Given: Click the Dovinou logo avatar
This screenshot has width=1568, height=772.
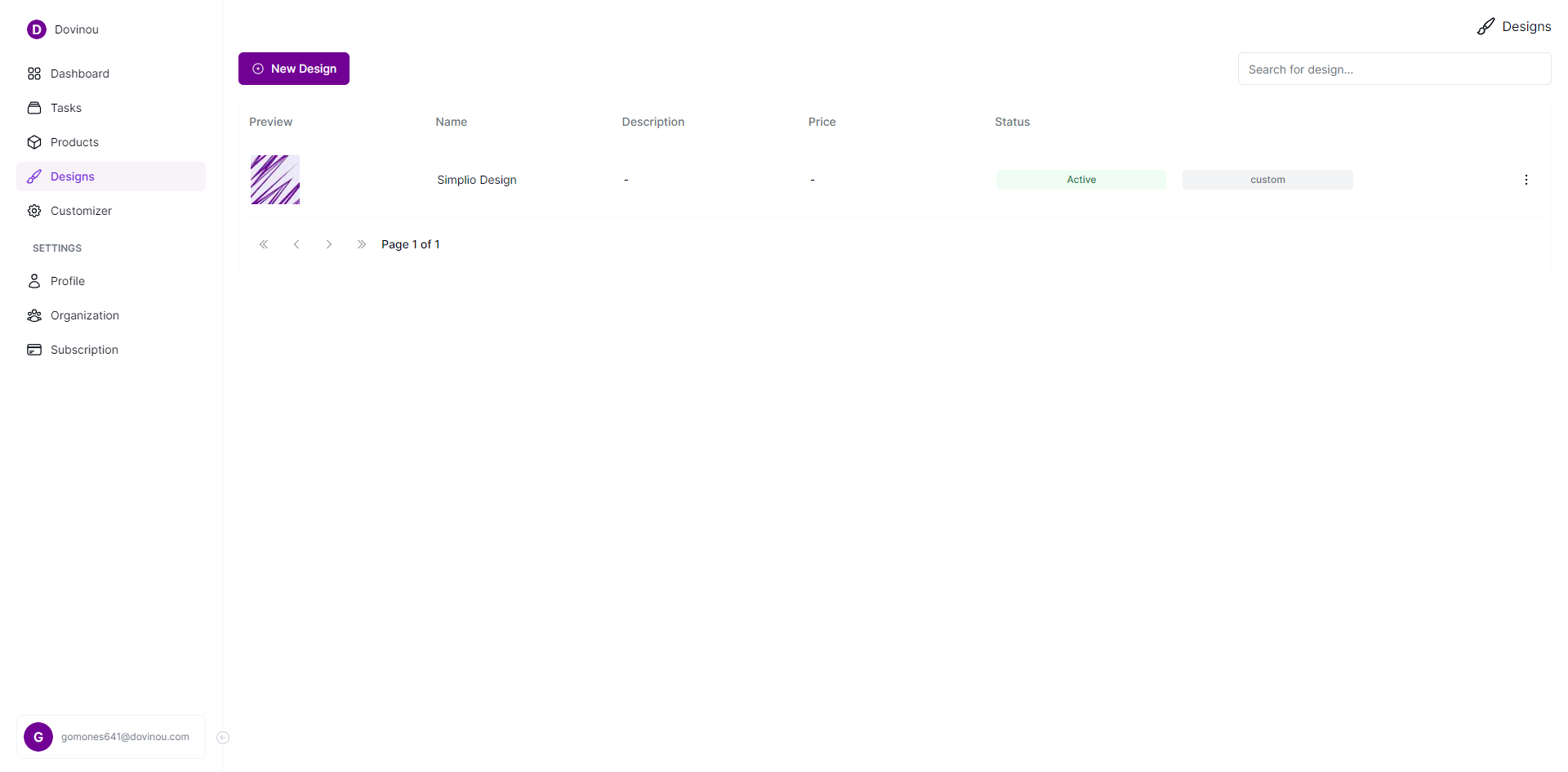Looking at the screenshot, I should click(x=37, y=29).
